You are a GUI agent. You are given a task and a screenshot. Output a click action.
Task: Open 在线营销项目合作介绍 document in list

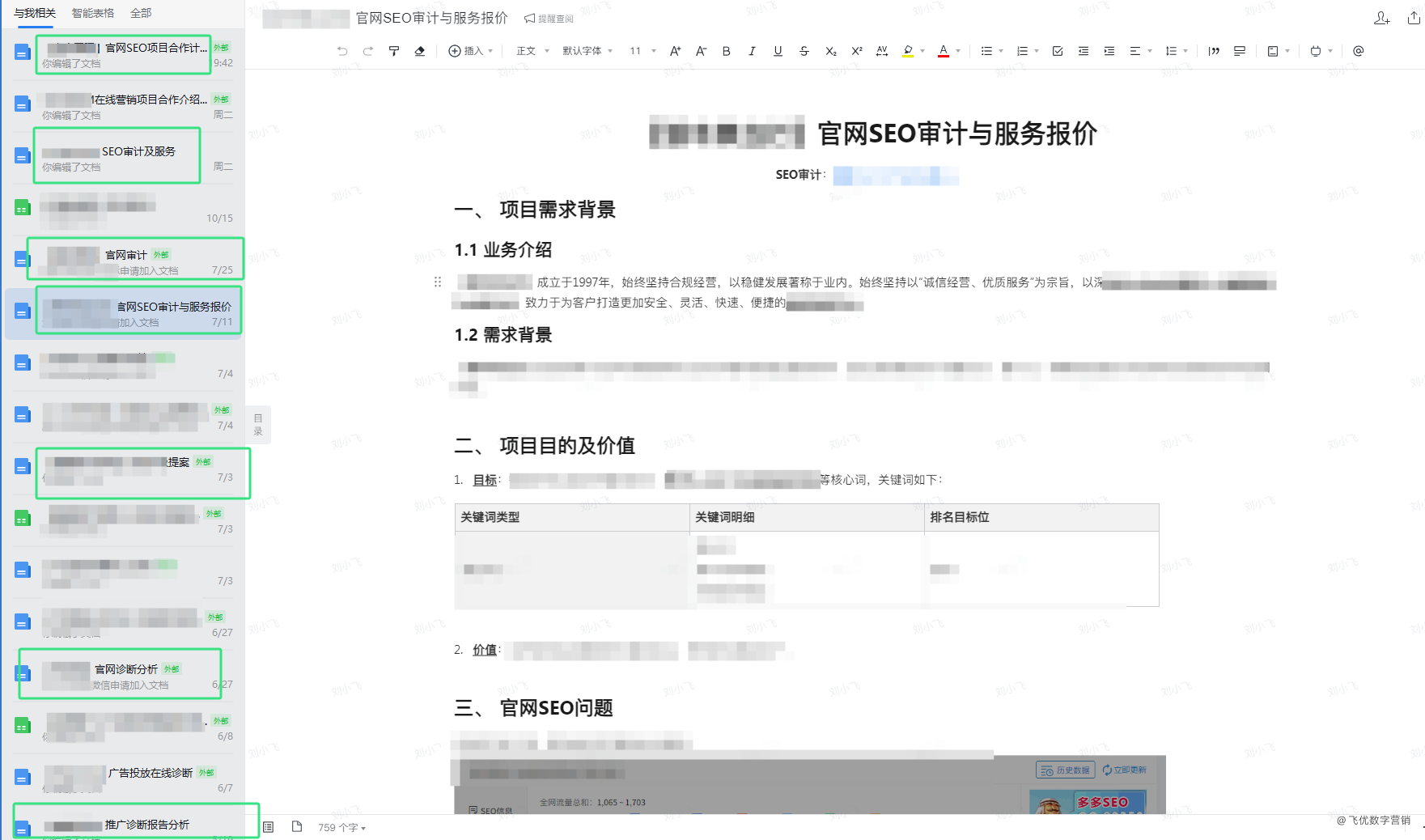[123, 107]
